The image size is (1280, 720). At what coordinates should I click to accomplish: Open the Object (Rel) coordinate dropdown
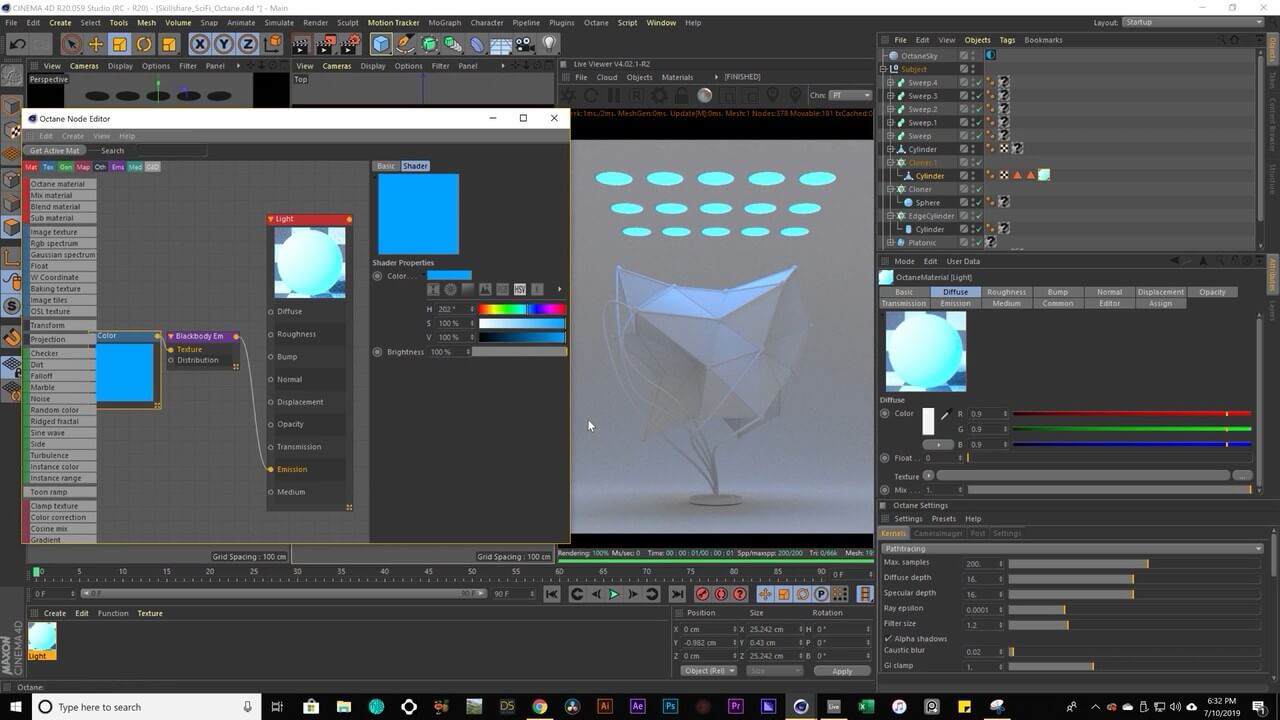pos(708,671)
